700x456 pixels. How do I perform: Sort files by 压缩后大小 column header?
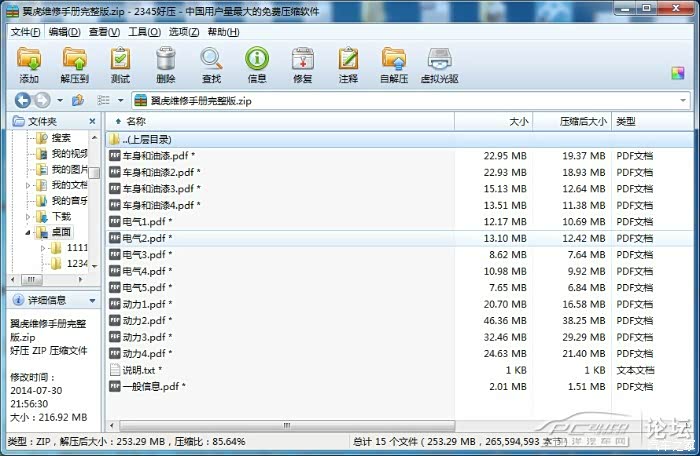(x=570, y=121)
